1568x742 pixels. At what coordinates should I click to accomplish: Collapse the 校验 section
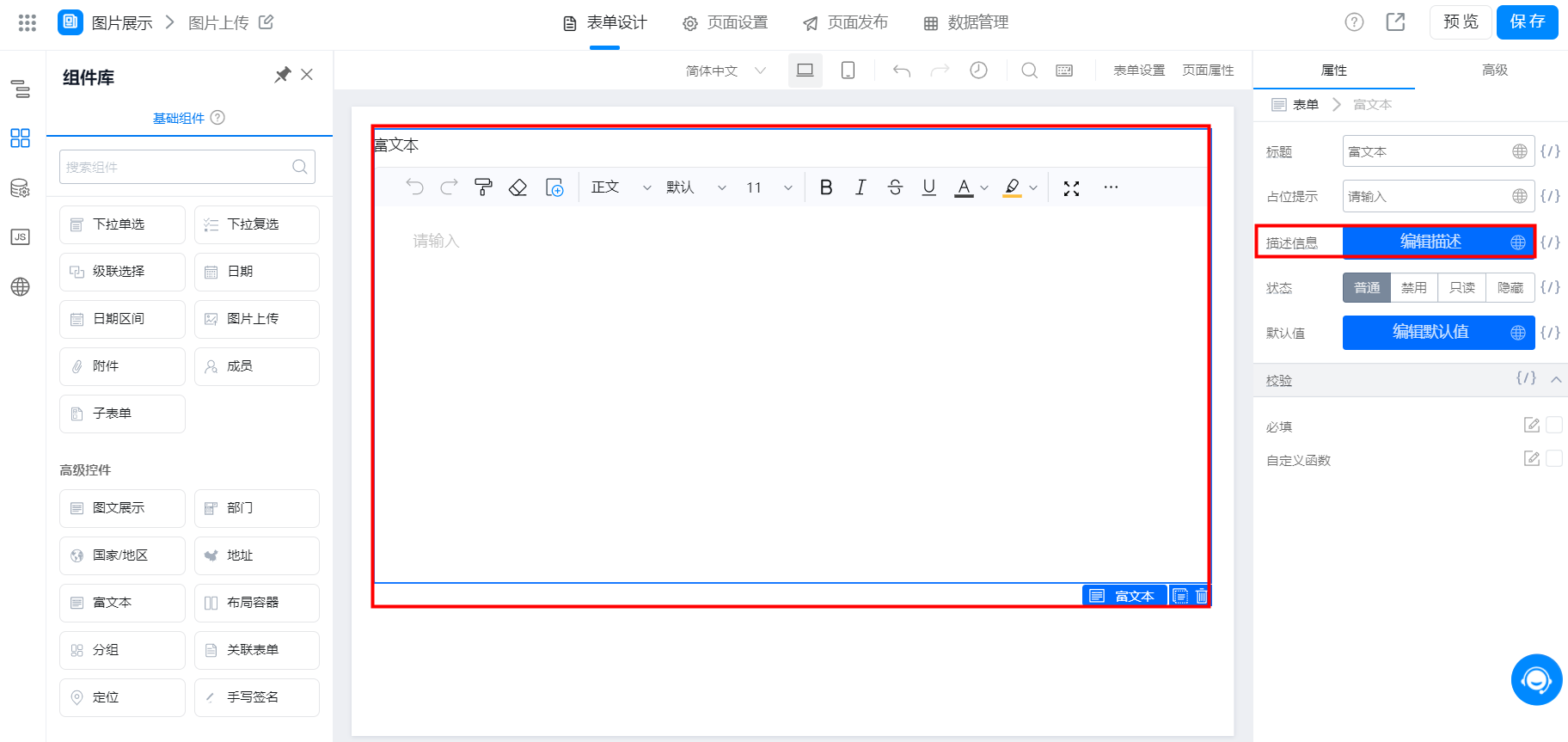pos(1556,379)
